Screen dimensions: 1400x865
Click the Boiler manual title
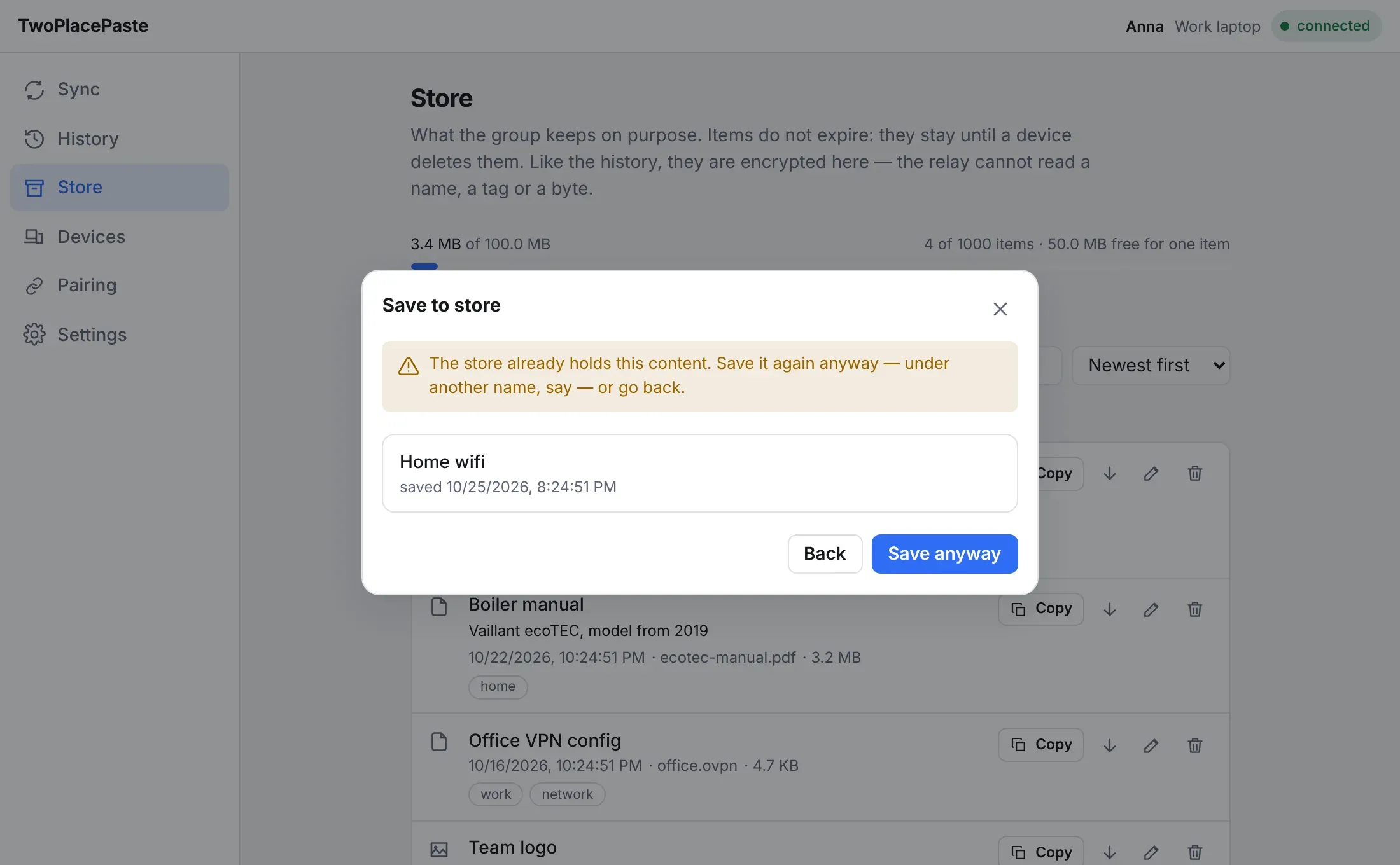(526, 605)
